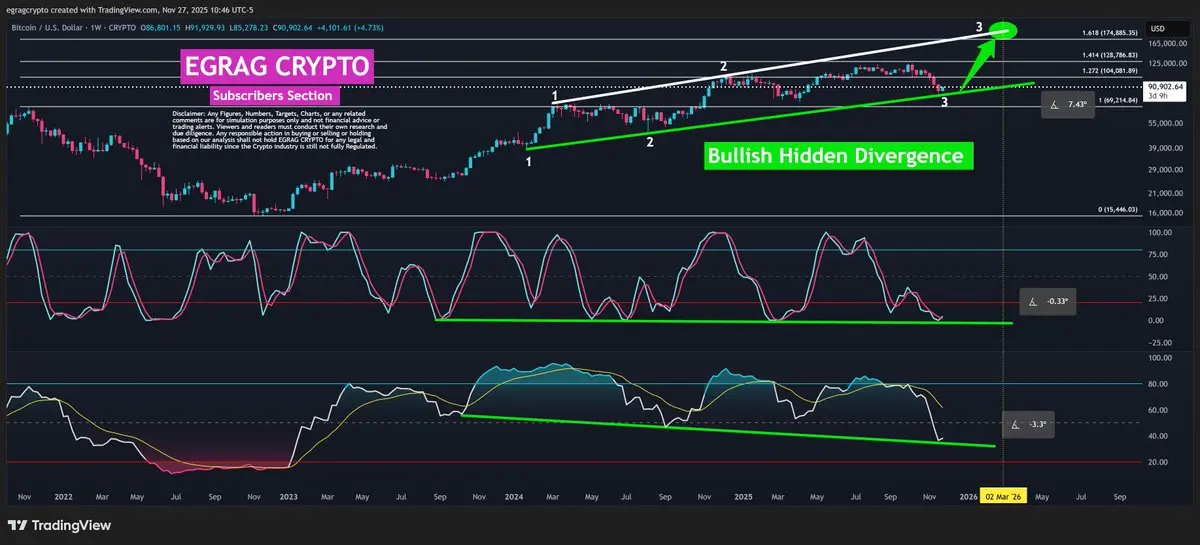Click the 7.43° angle measurement value

[1077, 104]
